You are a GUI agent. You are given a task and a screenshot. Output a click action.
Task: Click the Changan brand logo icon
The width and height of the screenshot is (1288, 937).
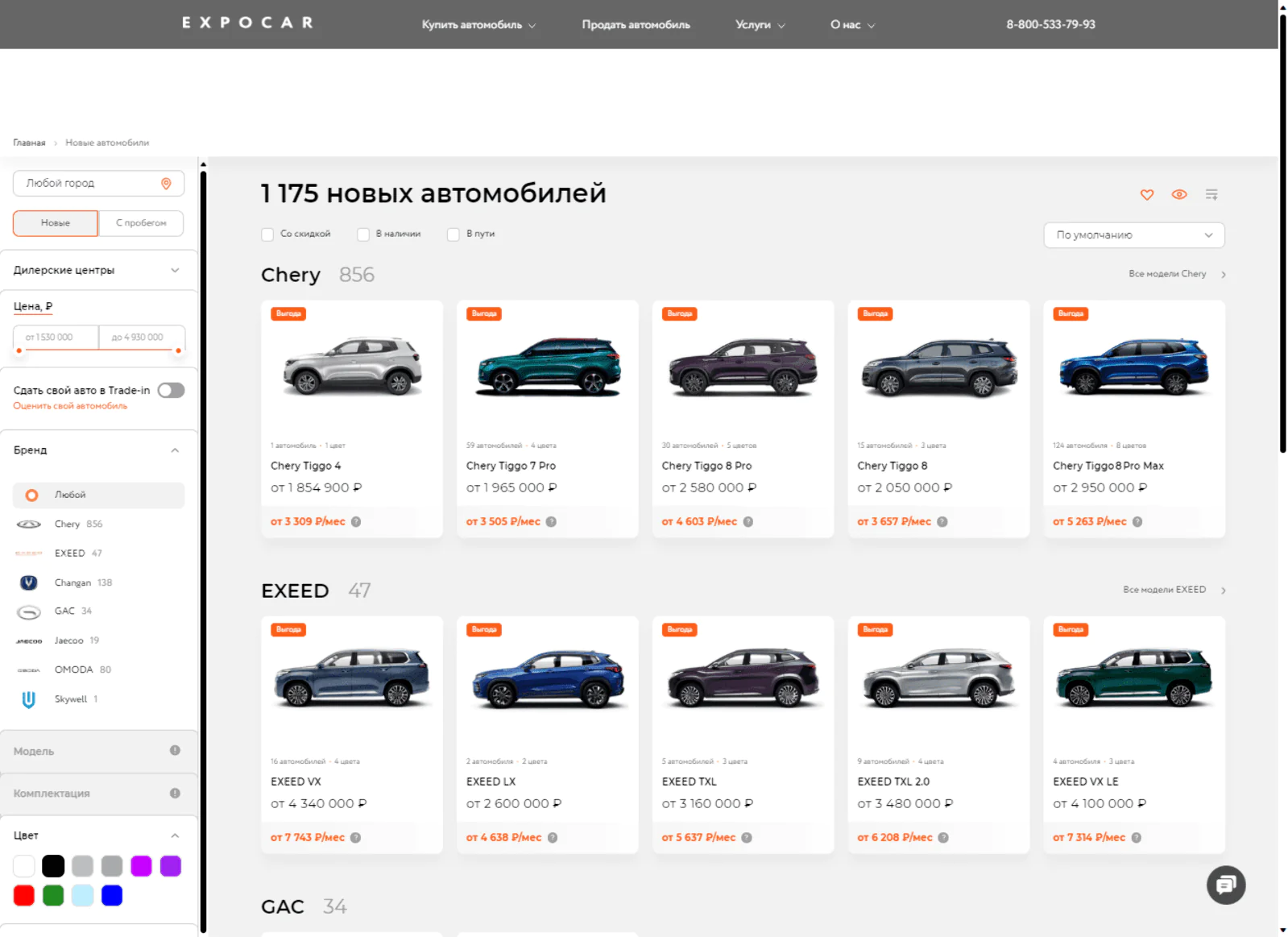point(29,583)
